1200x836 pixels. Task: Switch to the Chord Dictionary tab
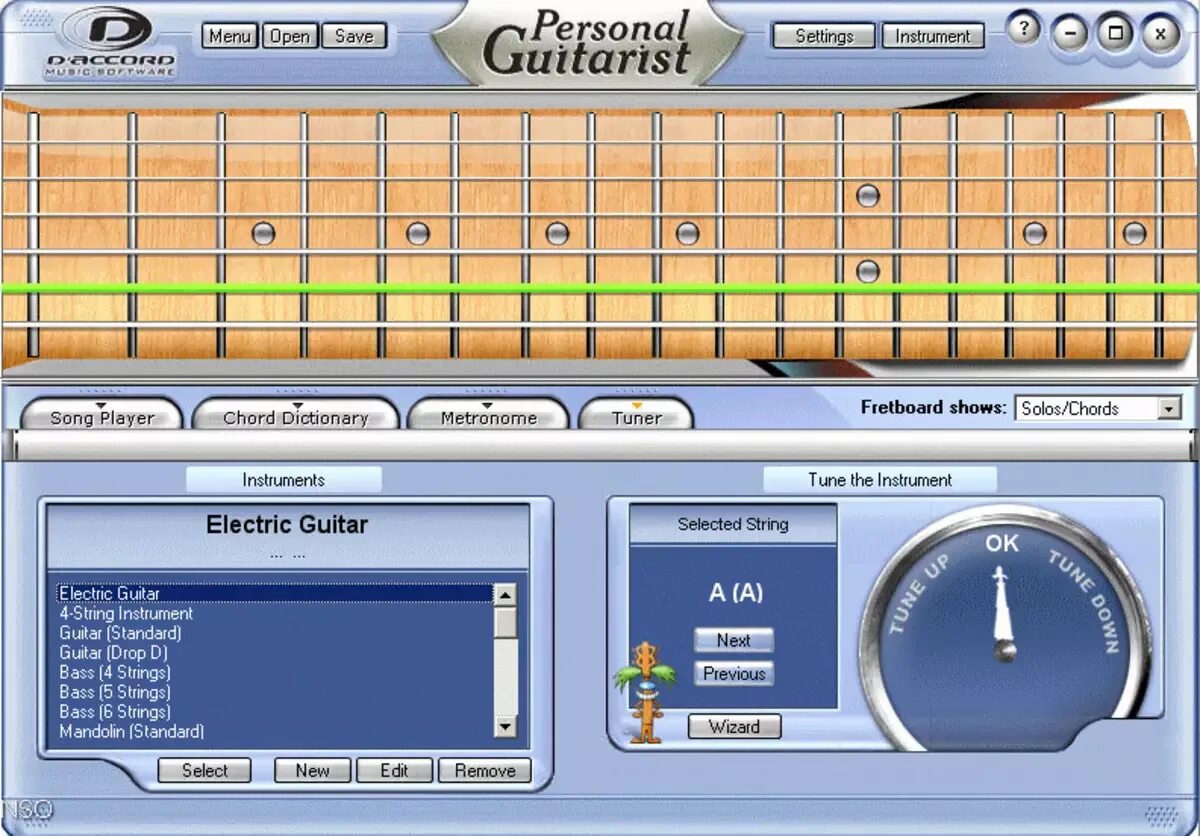[296, 416]
